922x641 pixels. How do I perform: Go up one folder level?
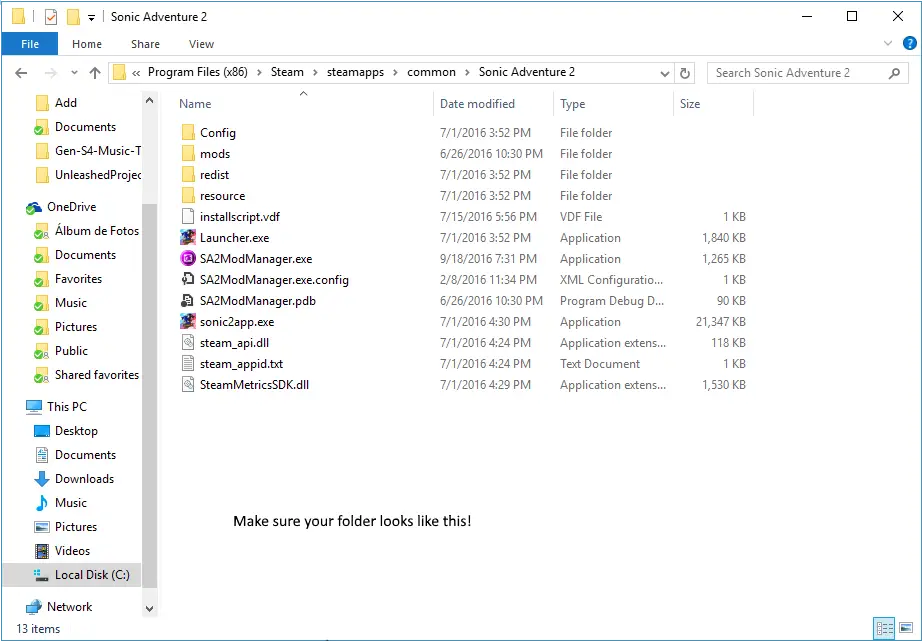[x=95, y=73]
